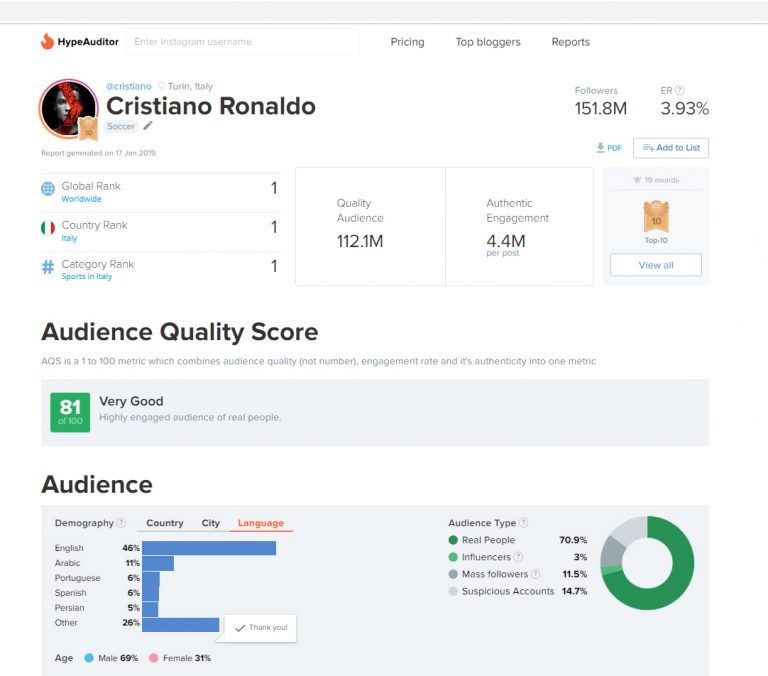Click the HypeAuditor flame logo
The width and height of the screenshot is (768, 676).
click(x=47, y=42)
